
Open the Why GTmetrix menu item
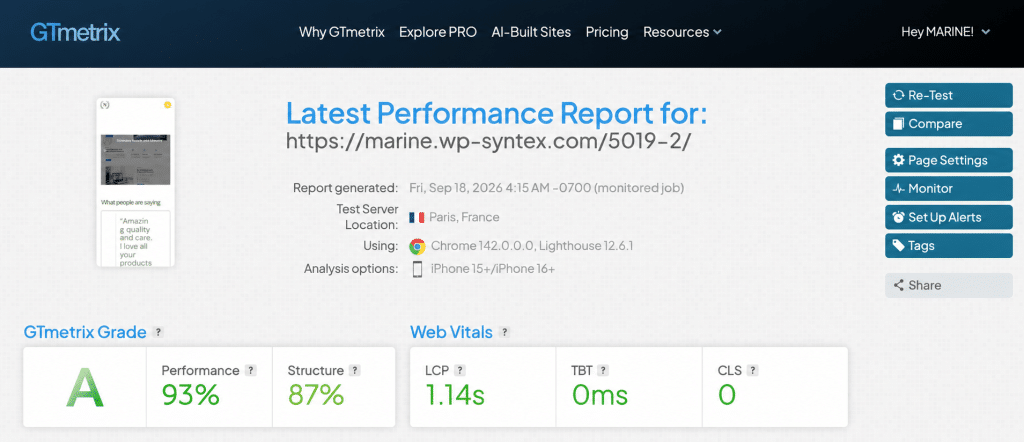click(342, 32)
